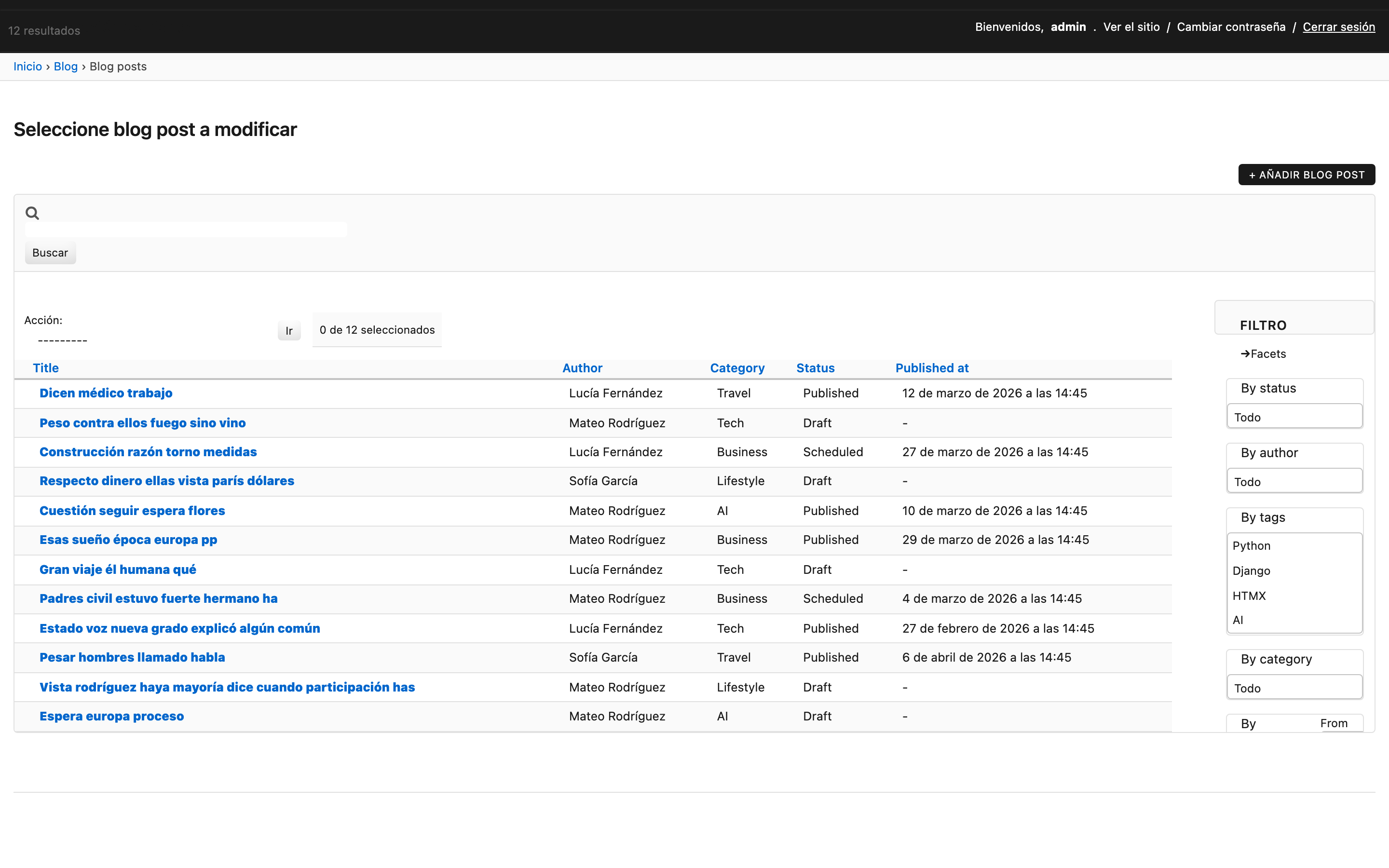
Task: Click the By tags filter heading
Action: pyautogui.click(x=1263, y=518)
